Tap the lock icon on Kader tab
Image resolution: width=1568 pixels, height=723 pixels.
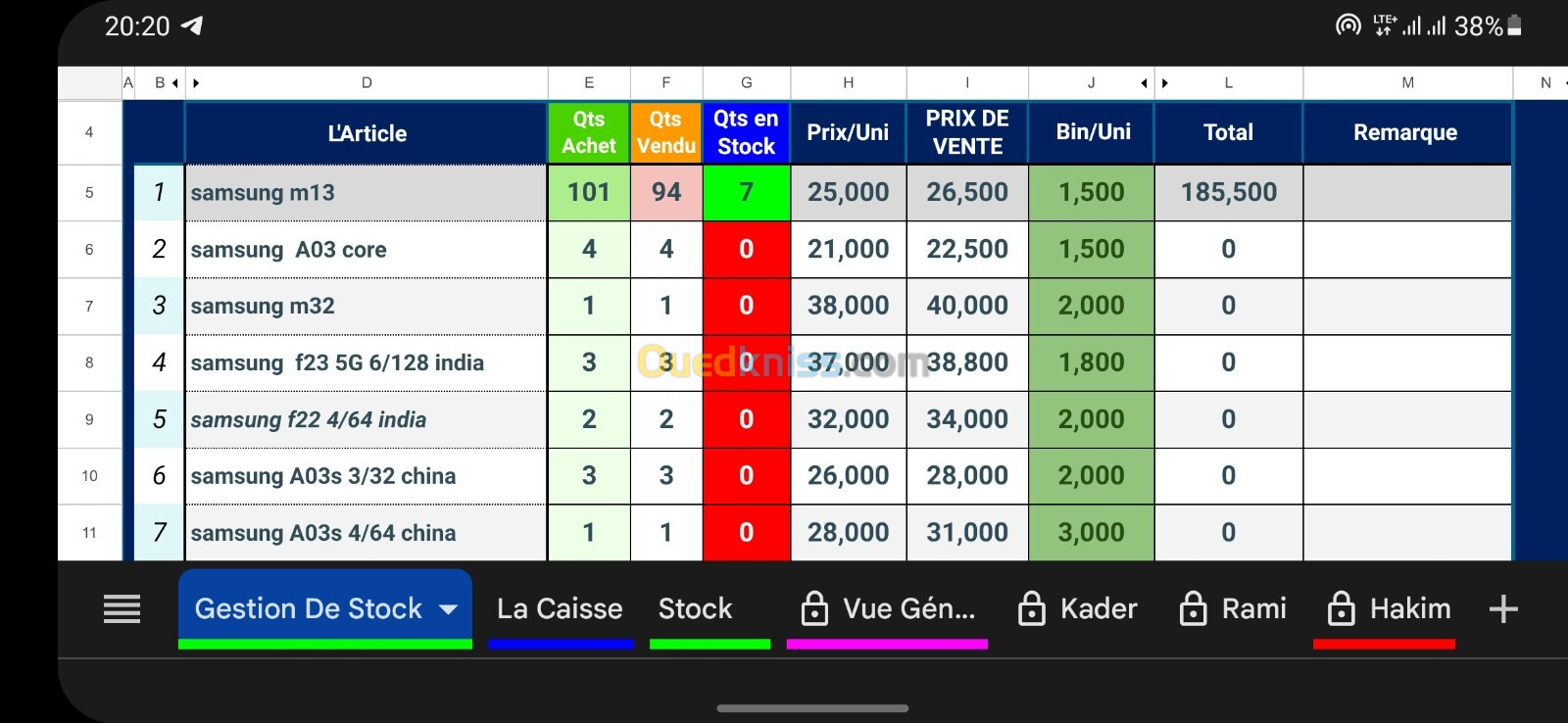pyautogui.click(x=1032, y=608)
